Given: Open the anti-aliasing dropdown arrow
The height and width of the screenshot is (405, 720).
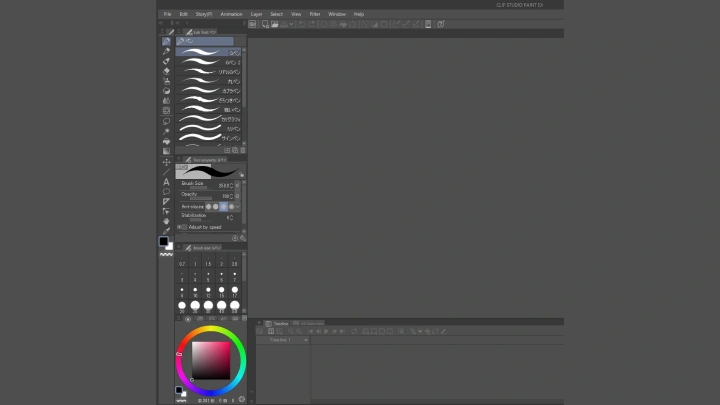Looking at the screenshot, I should (x=238, y=207).
